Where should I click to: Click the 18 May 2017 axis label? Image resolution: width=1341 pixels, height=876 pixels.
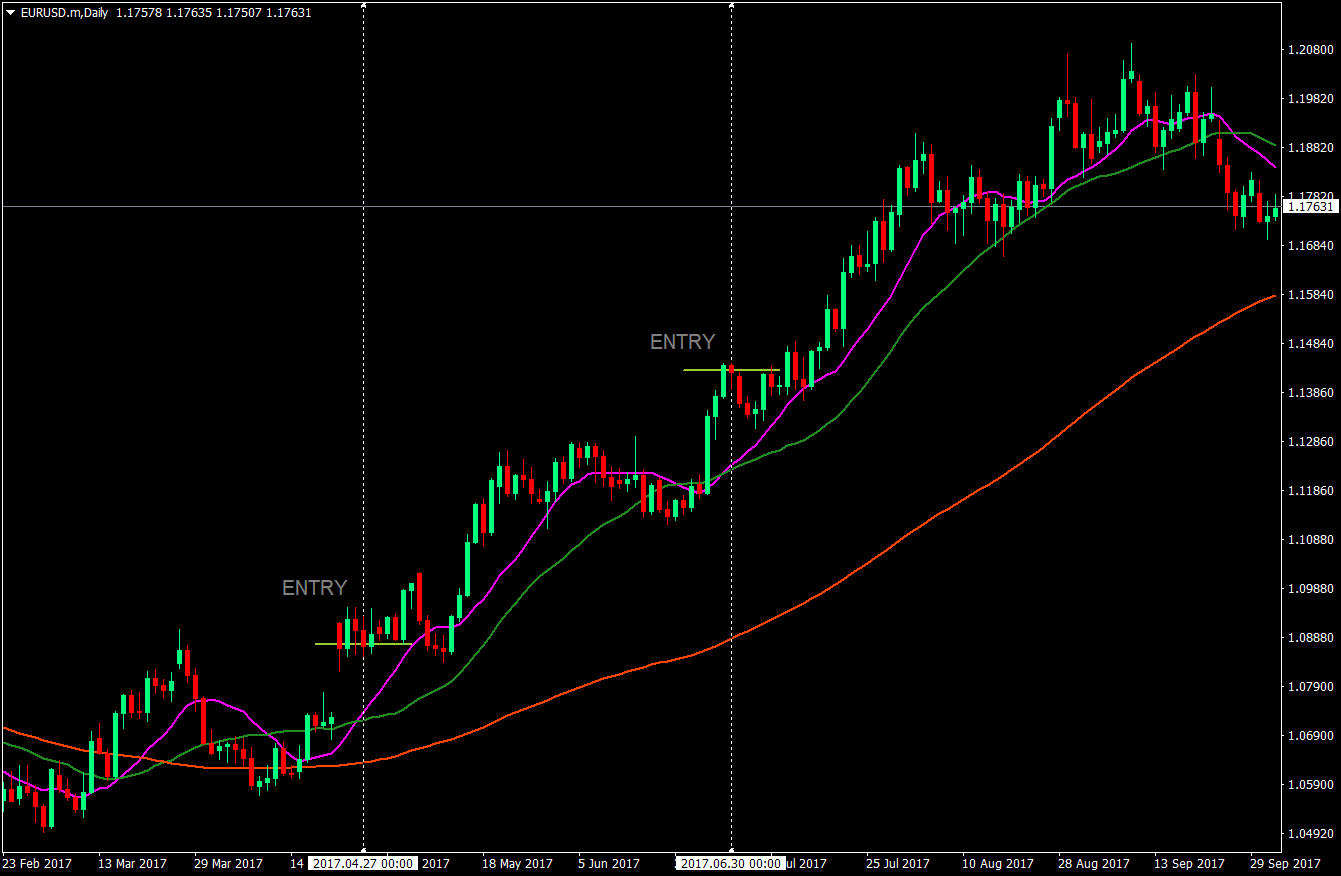[x=517, y=862]
